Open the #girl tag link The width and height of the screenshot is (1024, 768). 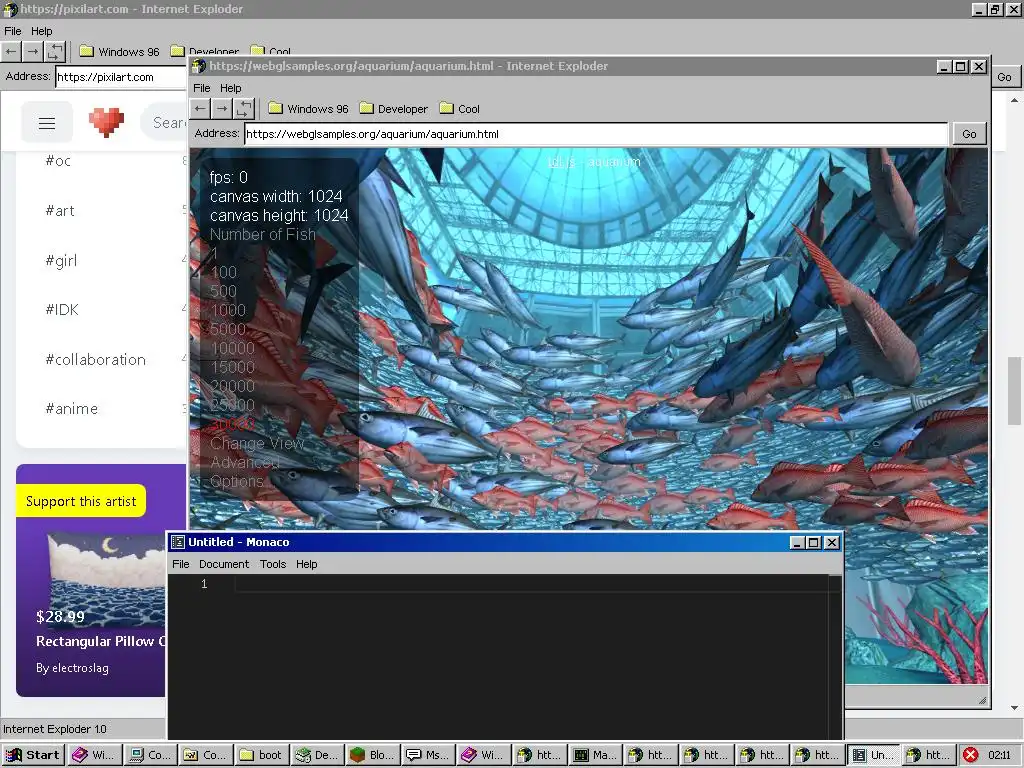click(x=61, y=261)
